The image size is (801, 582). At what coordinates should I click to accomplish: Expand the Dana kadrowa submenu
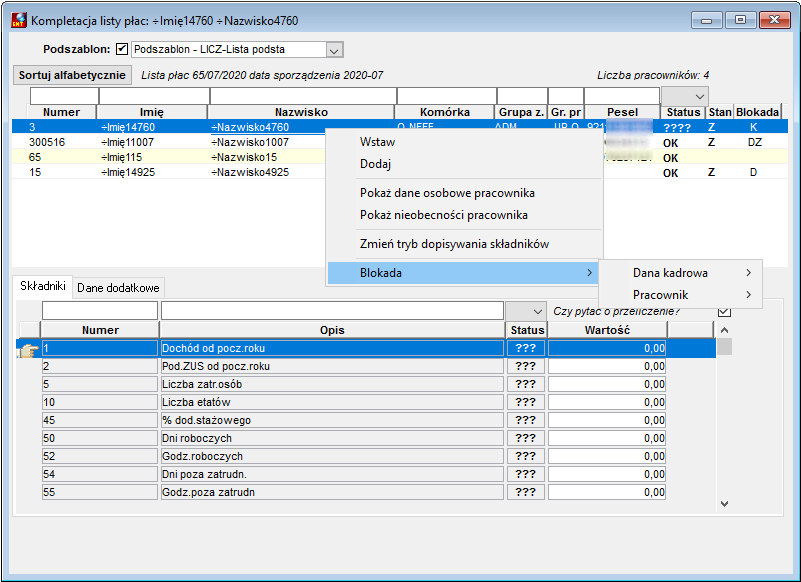(680, 273)
